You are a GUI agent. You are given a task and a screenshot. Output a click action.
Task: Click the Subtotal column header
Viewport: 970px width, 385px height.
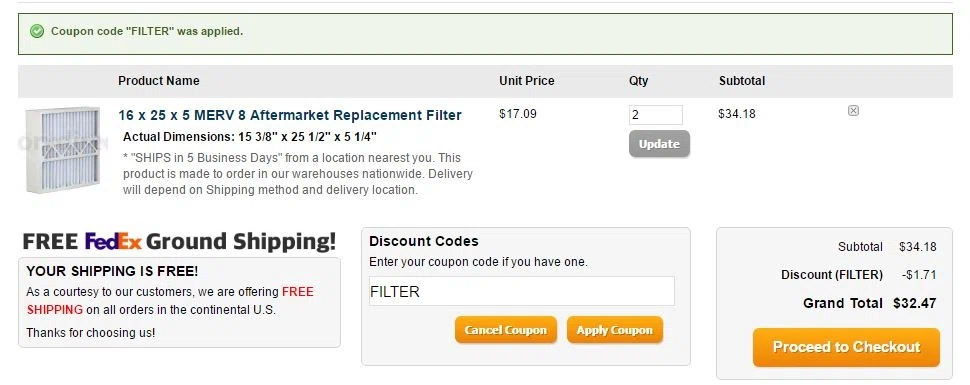742,81
